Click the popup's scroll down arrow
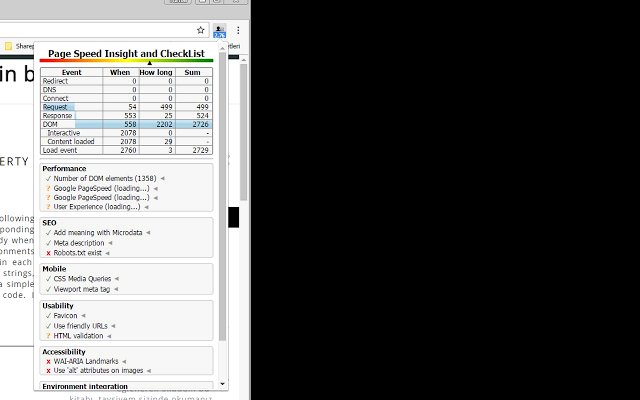The height and width of the screenshot is (400, 640). coord(222,384)
